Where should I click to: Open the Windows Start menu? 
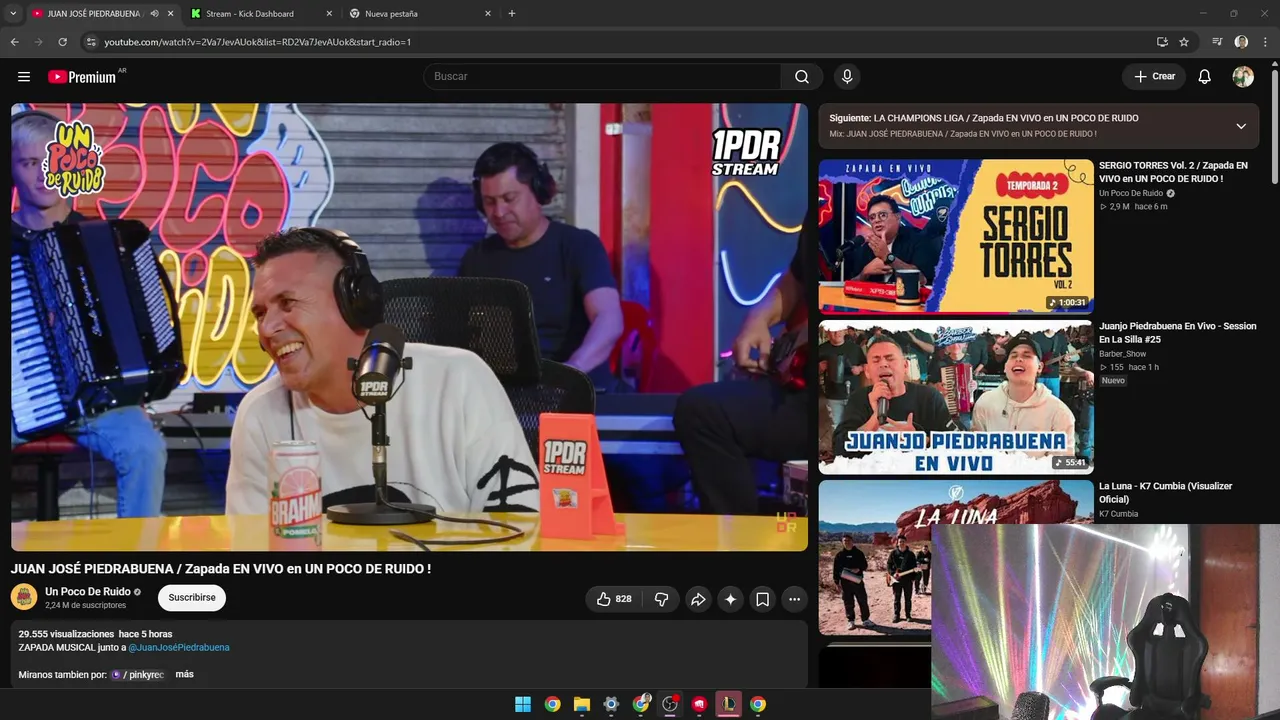523,704
